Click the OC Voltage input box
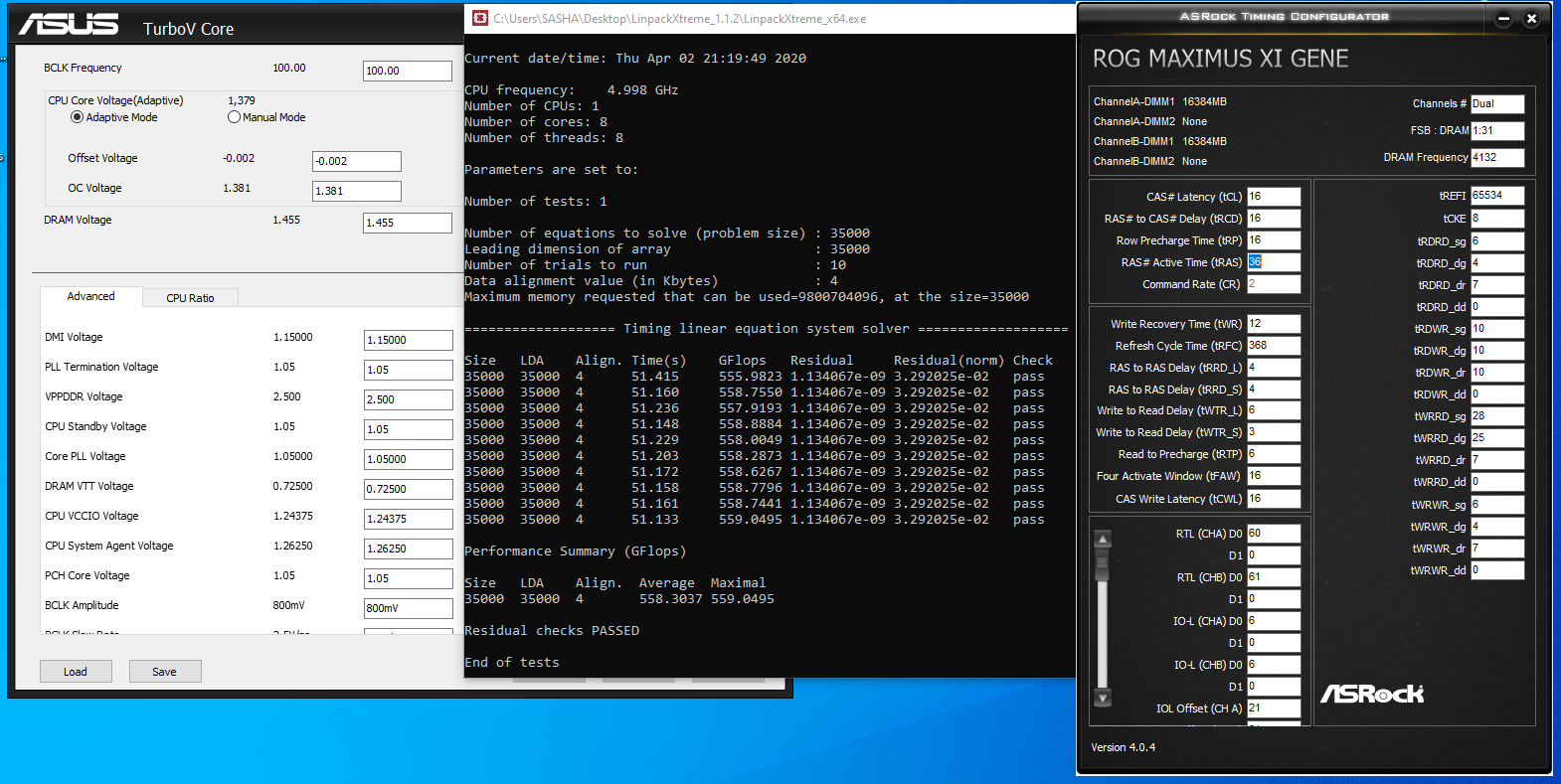Viewport: 1561px width, 784px height. [357, 191]
